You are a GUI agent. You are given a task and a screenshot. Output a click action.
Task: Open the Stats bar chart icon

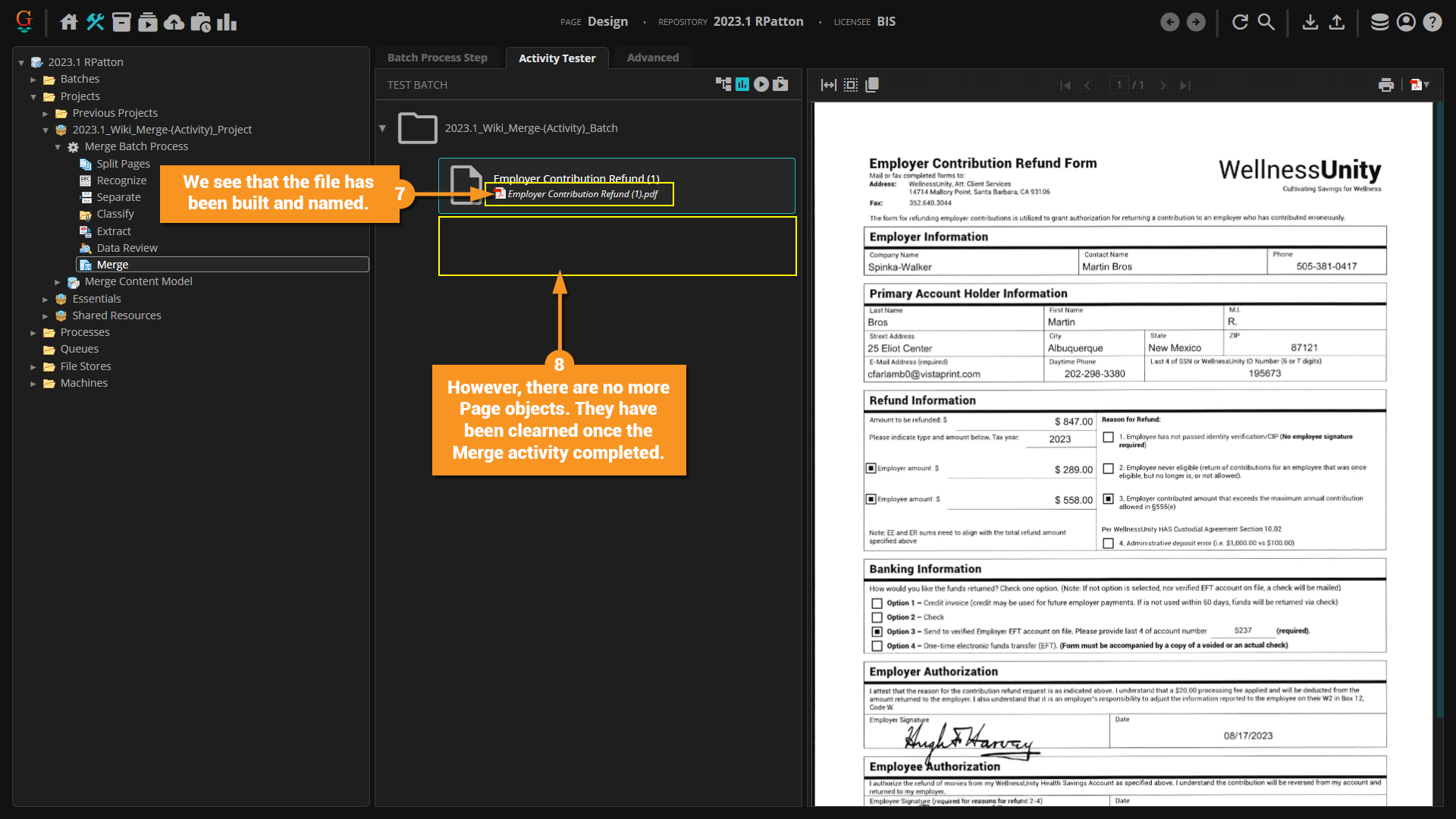tap(227, 22)
